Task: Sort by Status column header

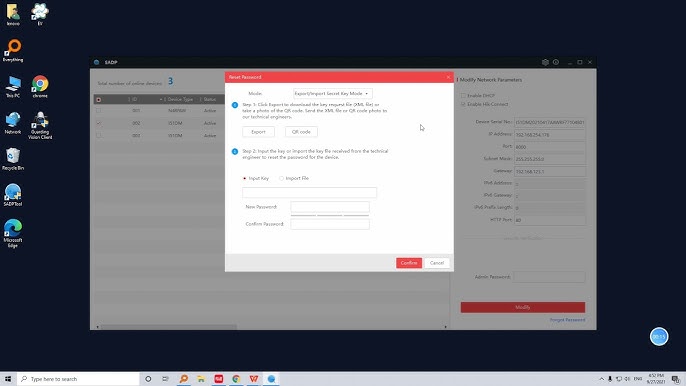Action: pyautogui.click(x=210, y=99)
